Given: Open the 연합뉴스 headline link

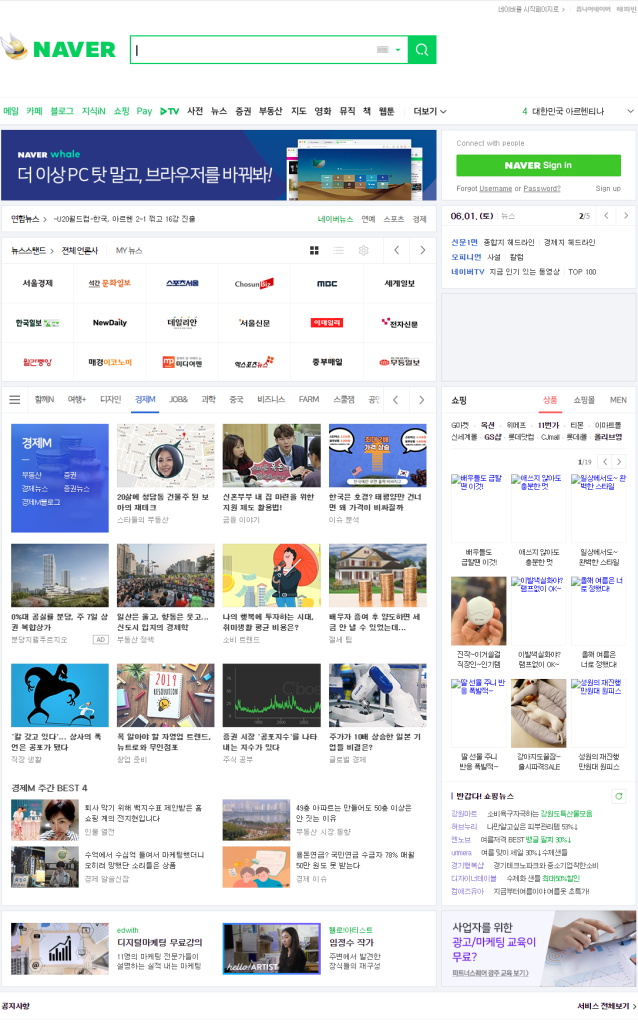Looking at the screenshot, I should (124, 219).
